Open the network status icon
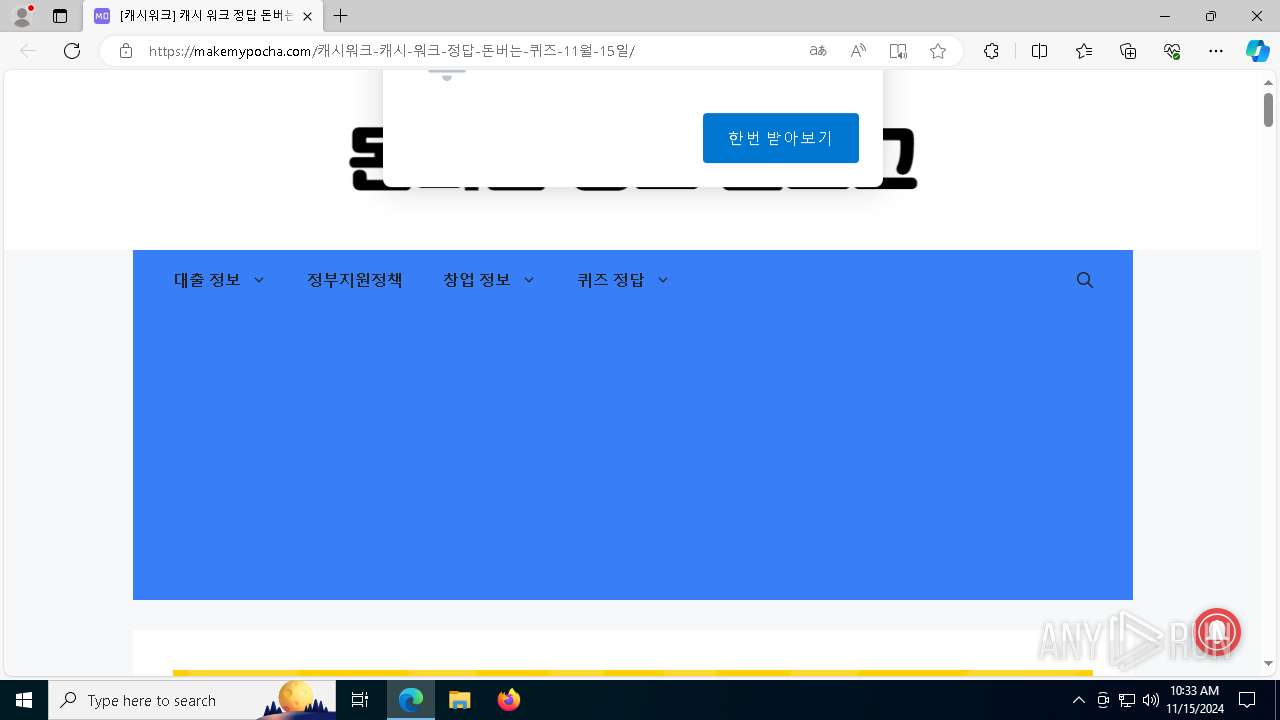Viewport: 1280px width, 720px height. pyautogui.click(x=1127, y=700)
